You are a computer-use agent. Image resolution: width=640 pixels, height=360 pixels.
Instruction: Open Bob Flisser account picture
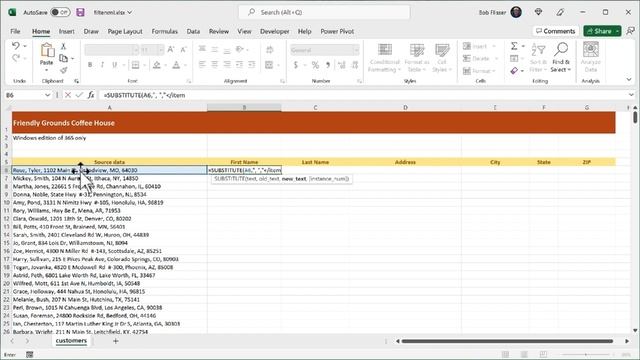tap(516, 12)
